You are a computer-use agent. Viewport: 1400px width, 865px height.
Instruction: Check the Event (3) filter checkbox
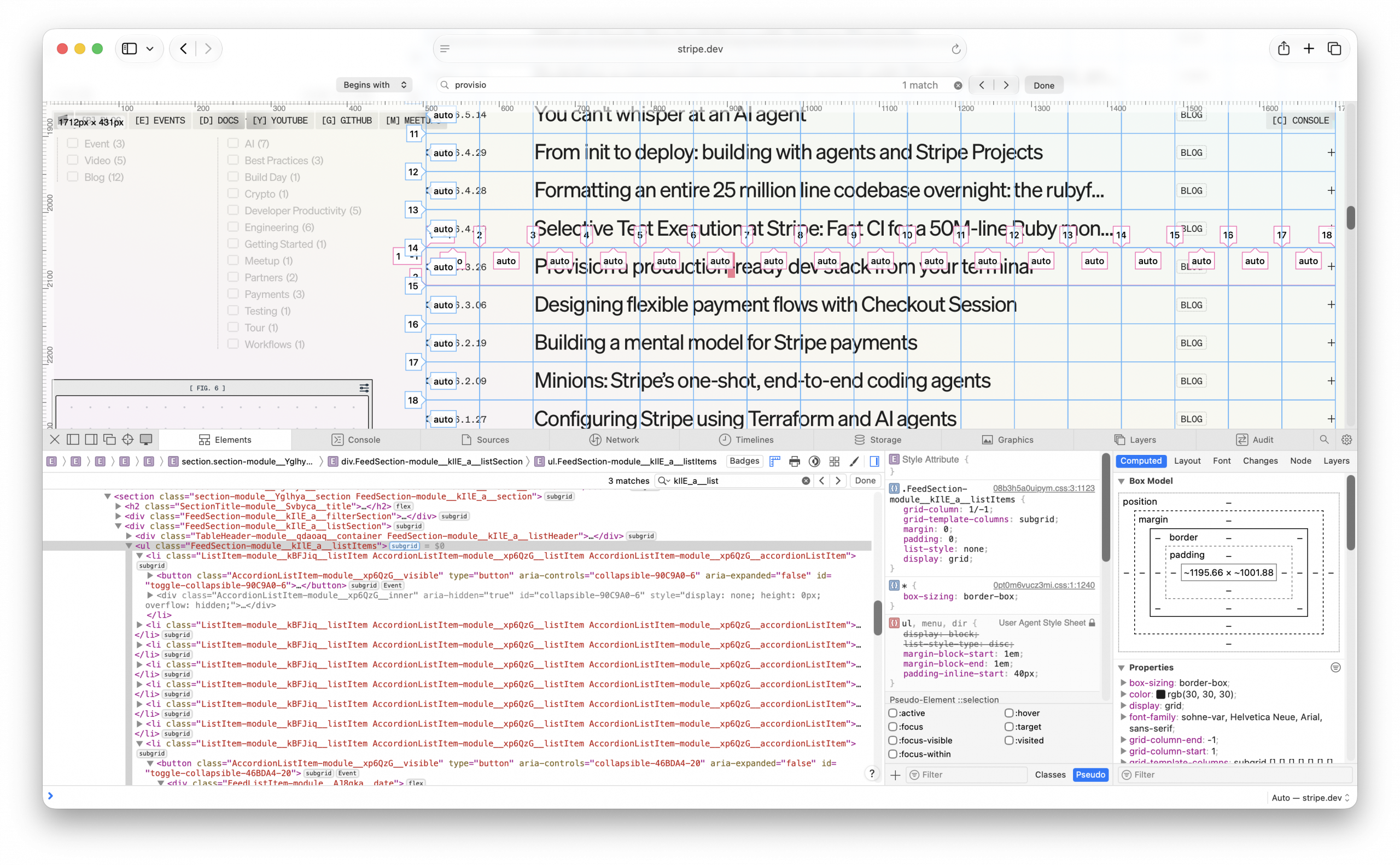coord(73,143)
